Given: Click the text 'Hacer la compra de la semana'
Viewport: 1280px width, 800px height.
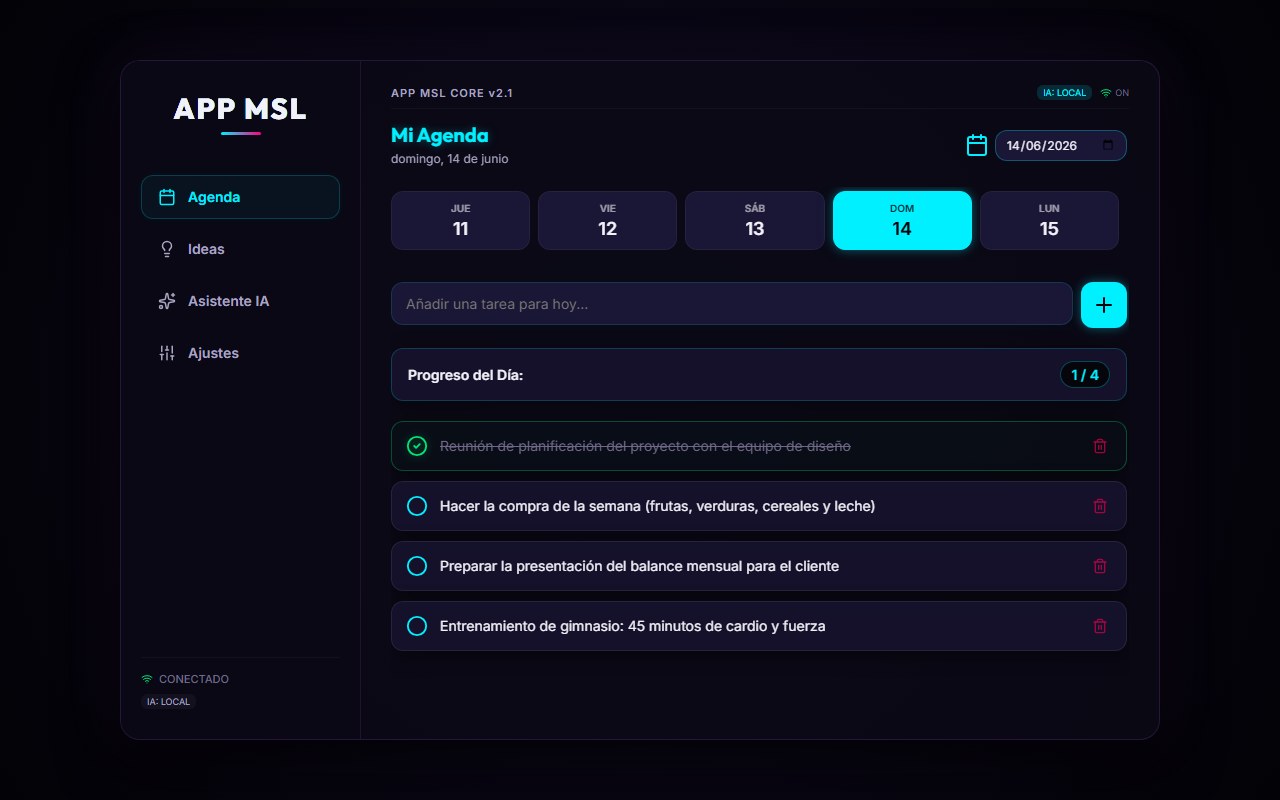Looking at the screenshot, I should (x=540, y=506).
